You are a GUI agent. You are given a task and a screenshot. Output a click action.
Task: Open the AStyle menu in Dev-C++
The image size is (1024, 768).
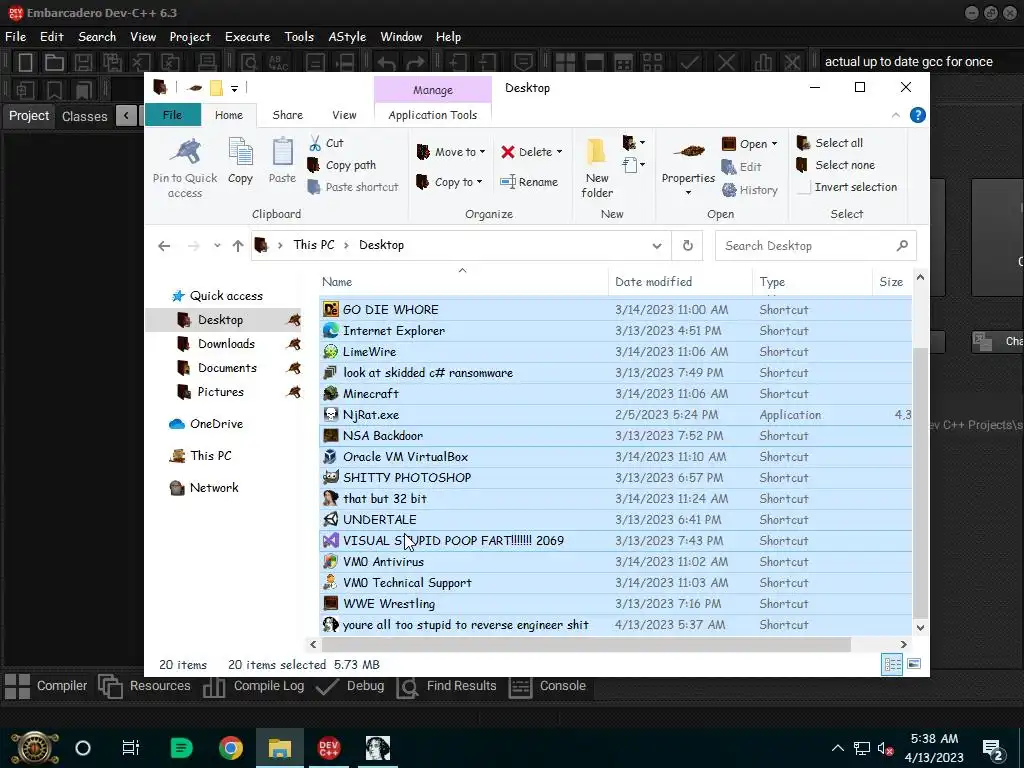pyautogui.click(x=347, y=37)
